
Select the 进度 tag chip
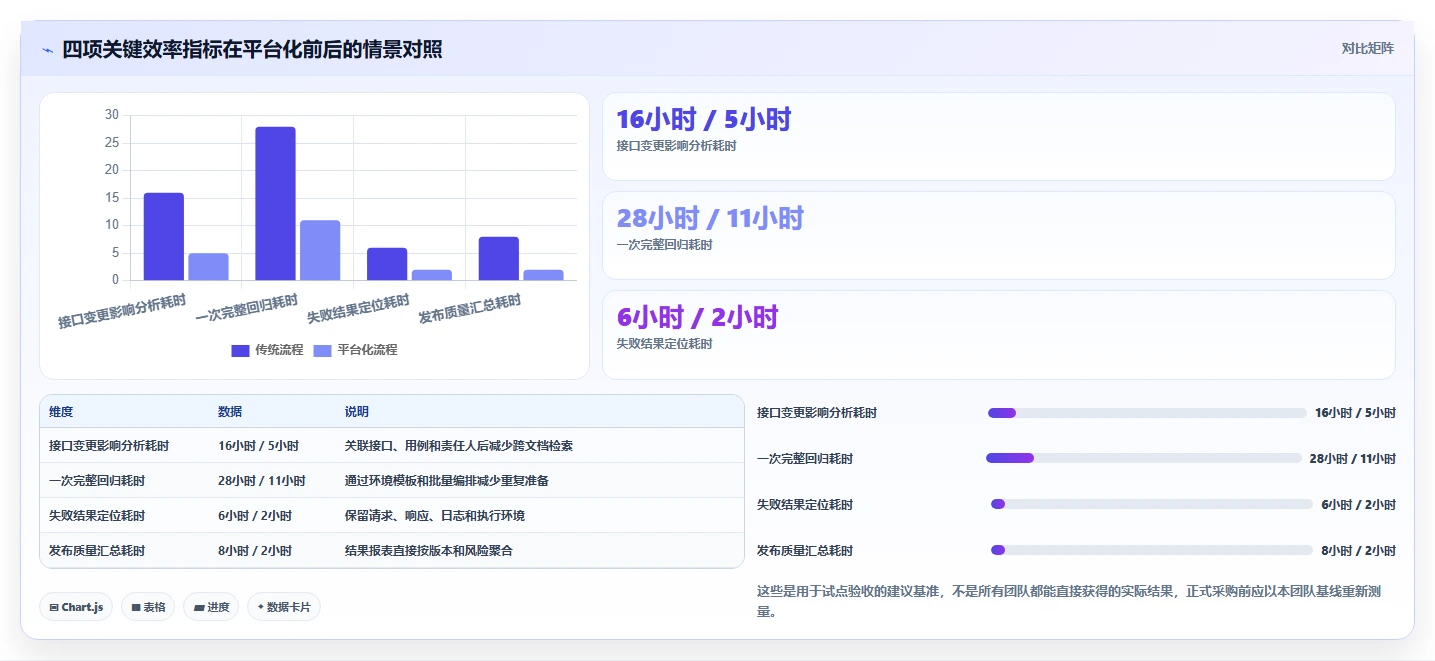point(211,607)
